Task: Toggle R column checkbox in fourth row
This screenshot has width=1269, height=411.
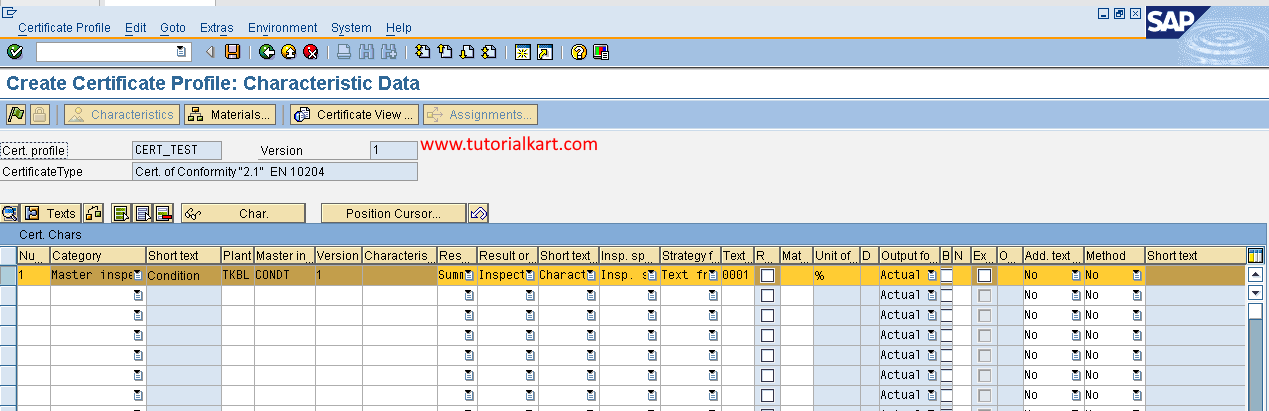Action: tap(767, 335)
